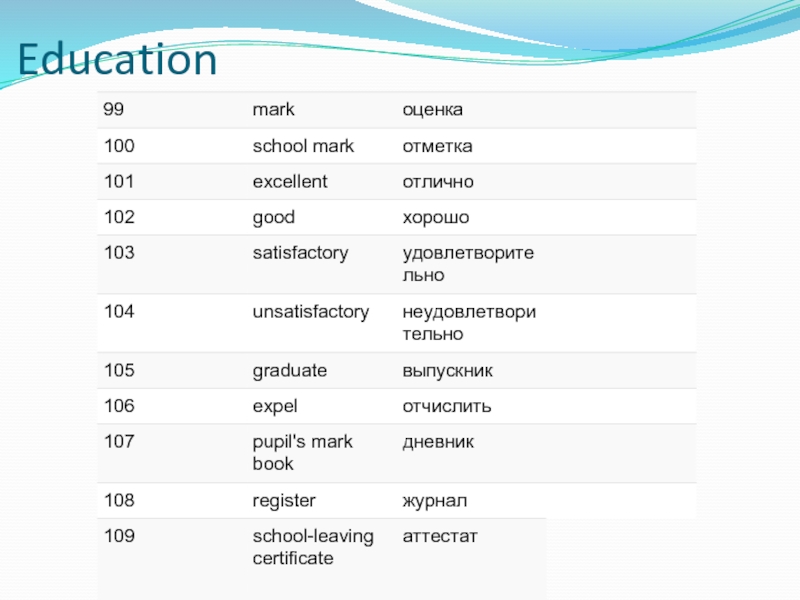Click the number cell '108'

pyautogui.click(x=119, y=501)
